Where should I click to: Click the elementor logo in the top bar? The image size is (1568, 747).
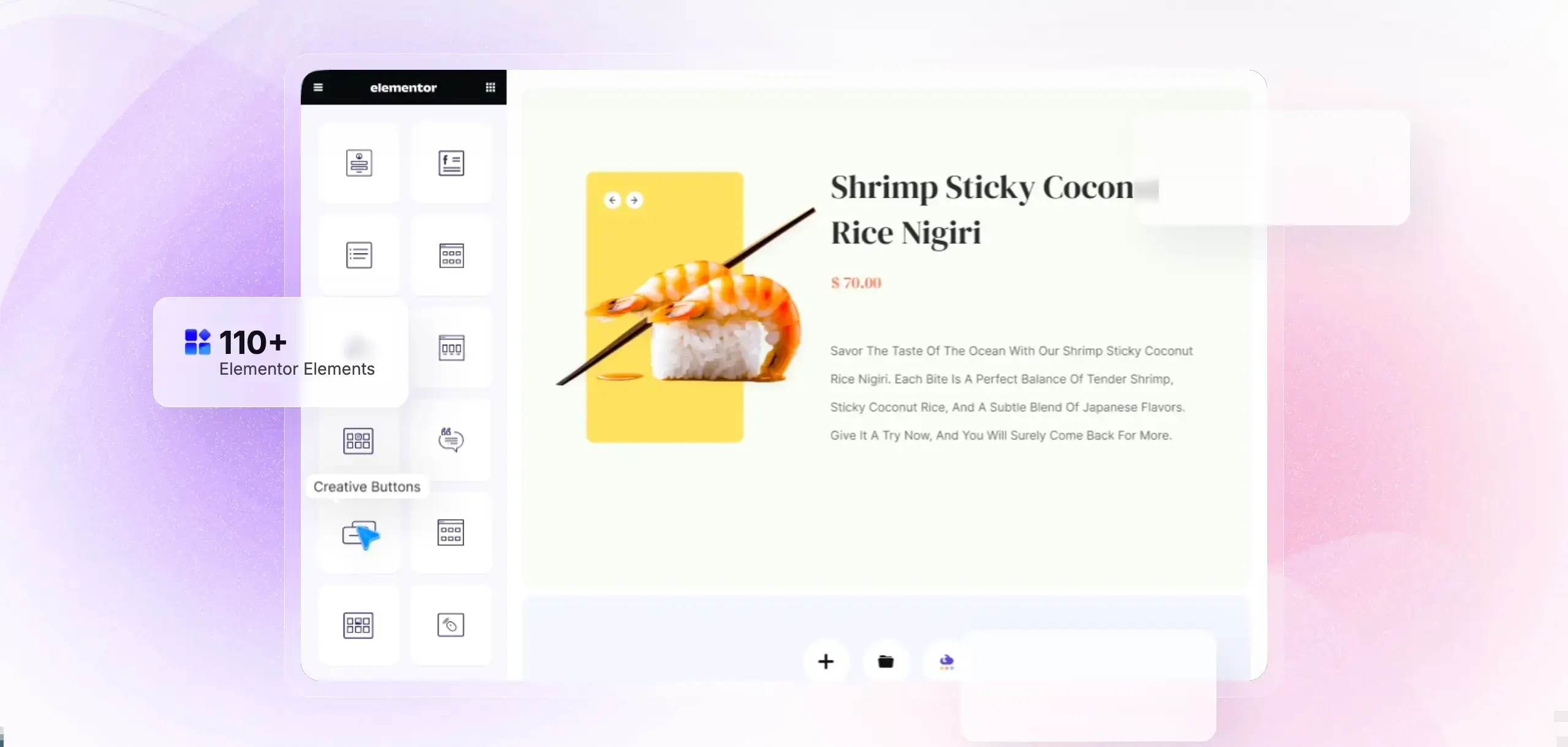coord(404,87)
